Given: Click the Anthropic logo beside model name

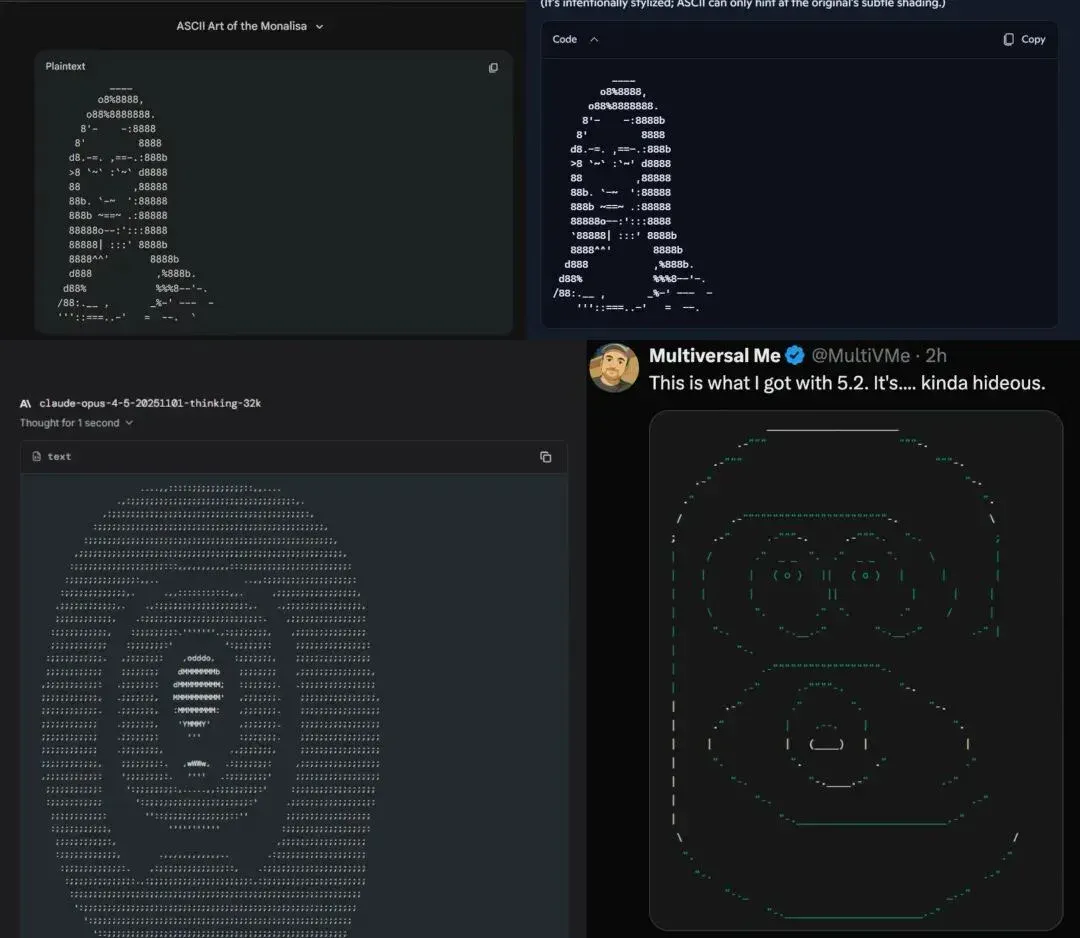Looking at the screenshot, I should point(25,404).
